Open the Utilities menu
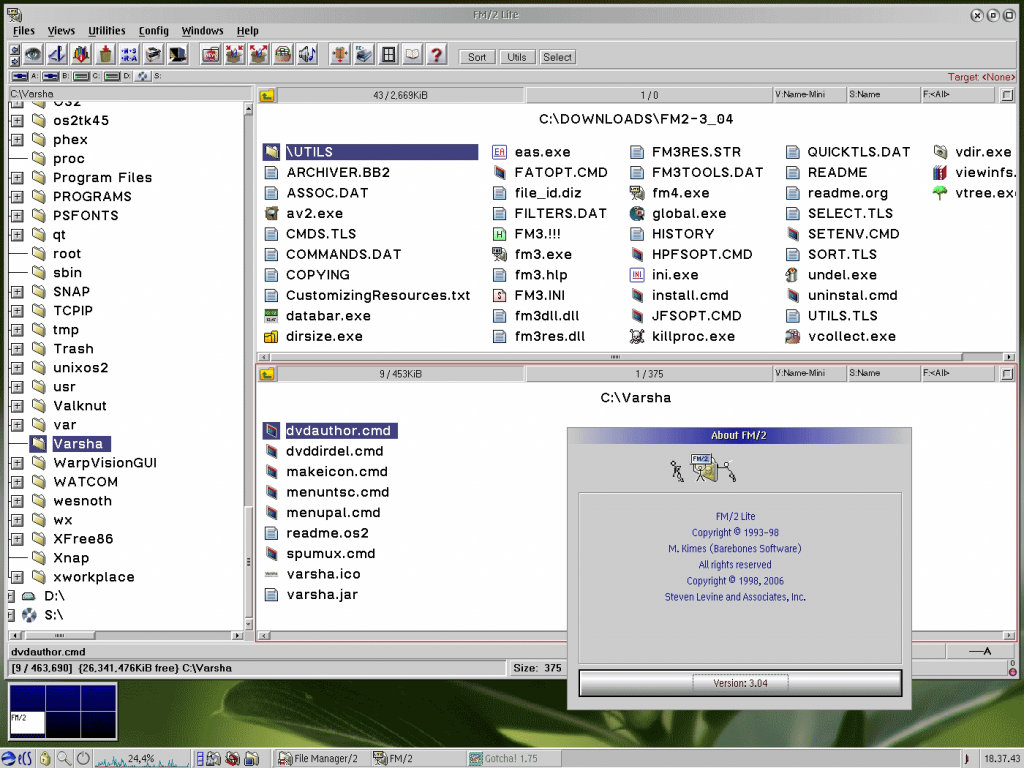This screenshot has height=768, width=1024. (106, 31)
